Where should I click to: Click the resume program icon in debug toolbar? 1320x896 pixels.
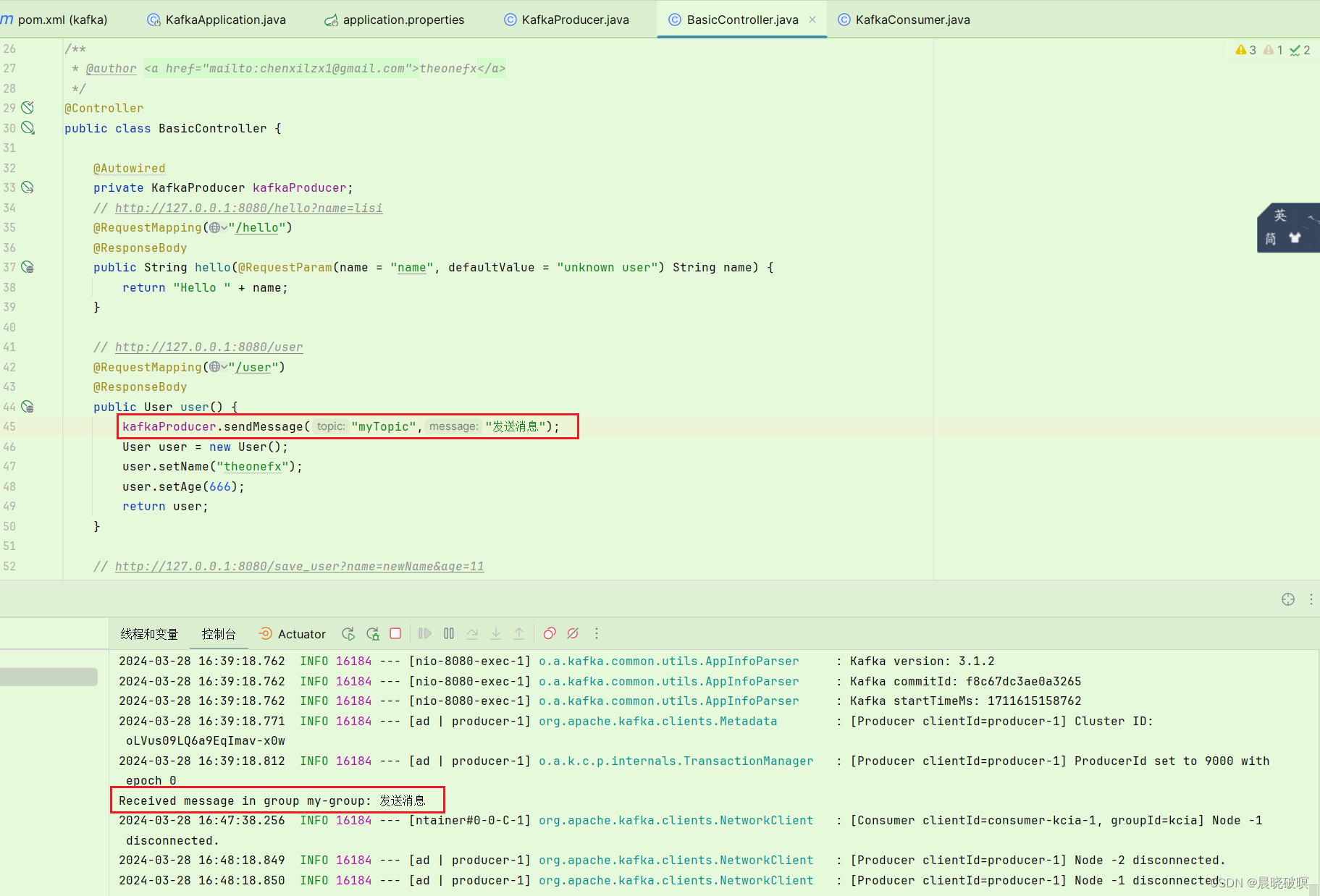424,633
